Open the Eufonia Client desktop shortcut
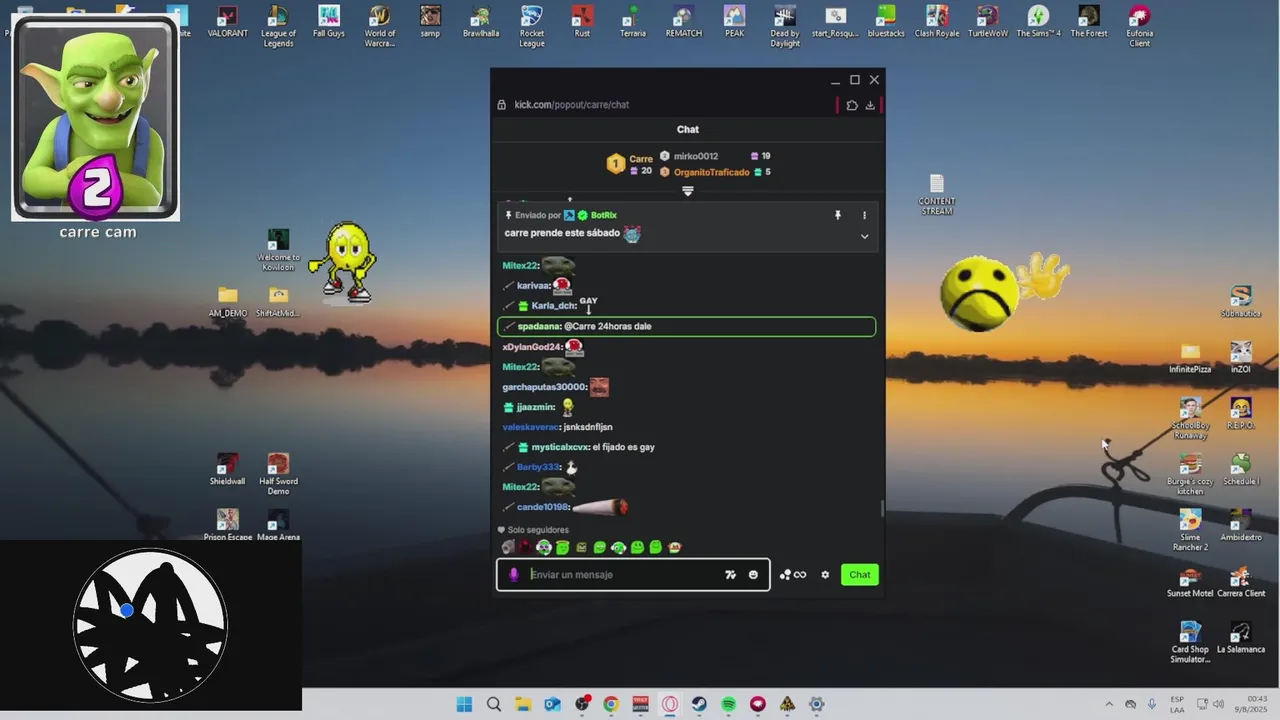This screenshot has height=720, width=1280. (1140, 27)
